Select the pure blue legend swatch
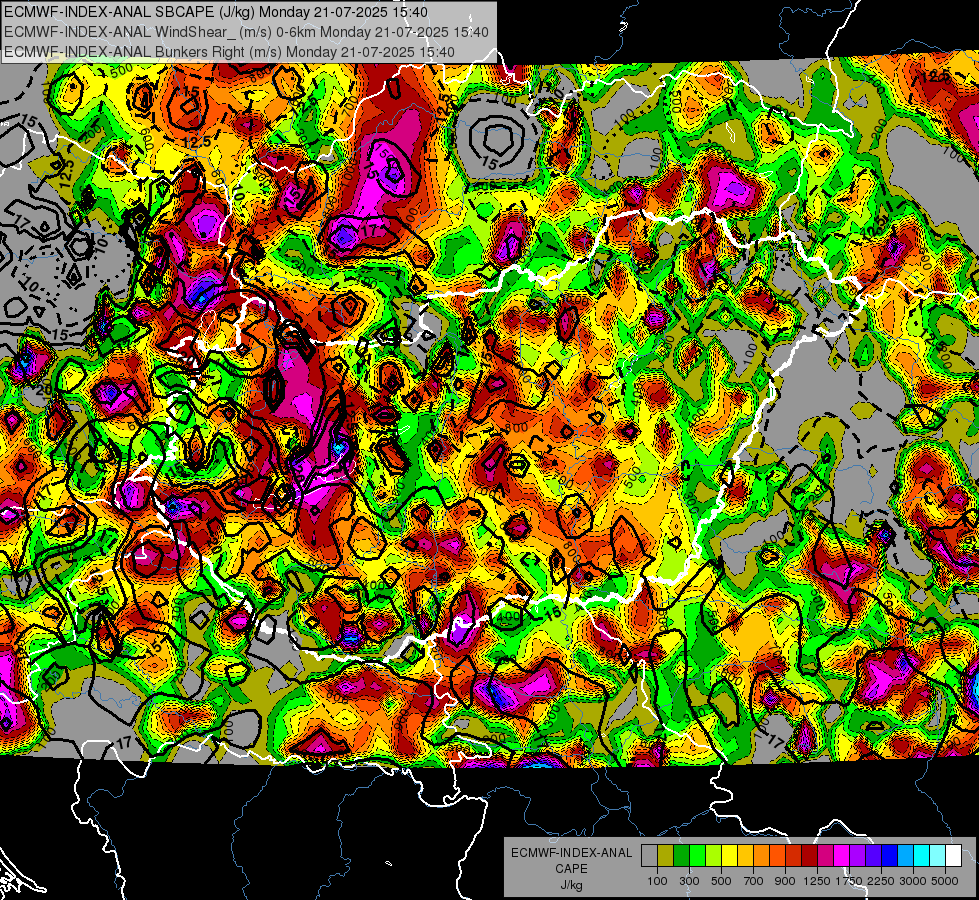979x900 pixels. [x=890, y=855]
